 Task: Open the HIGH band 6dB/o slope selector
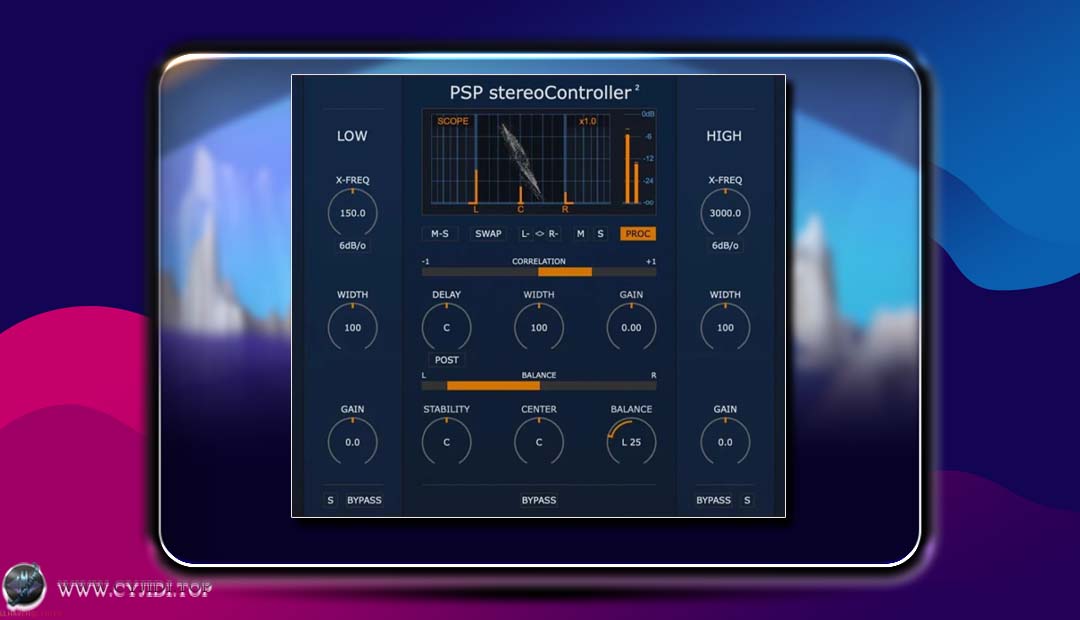(725, 246)
